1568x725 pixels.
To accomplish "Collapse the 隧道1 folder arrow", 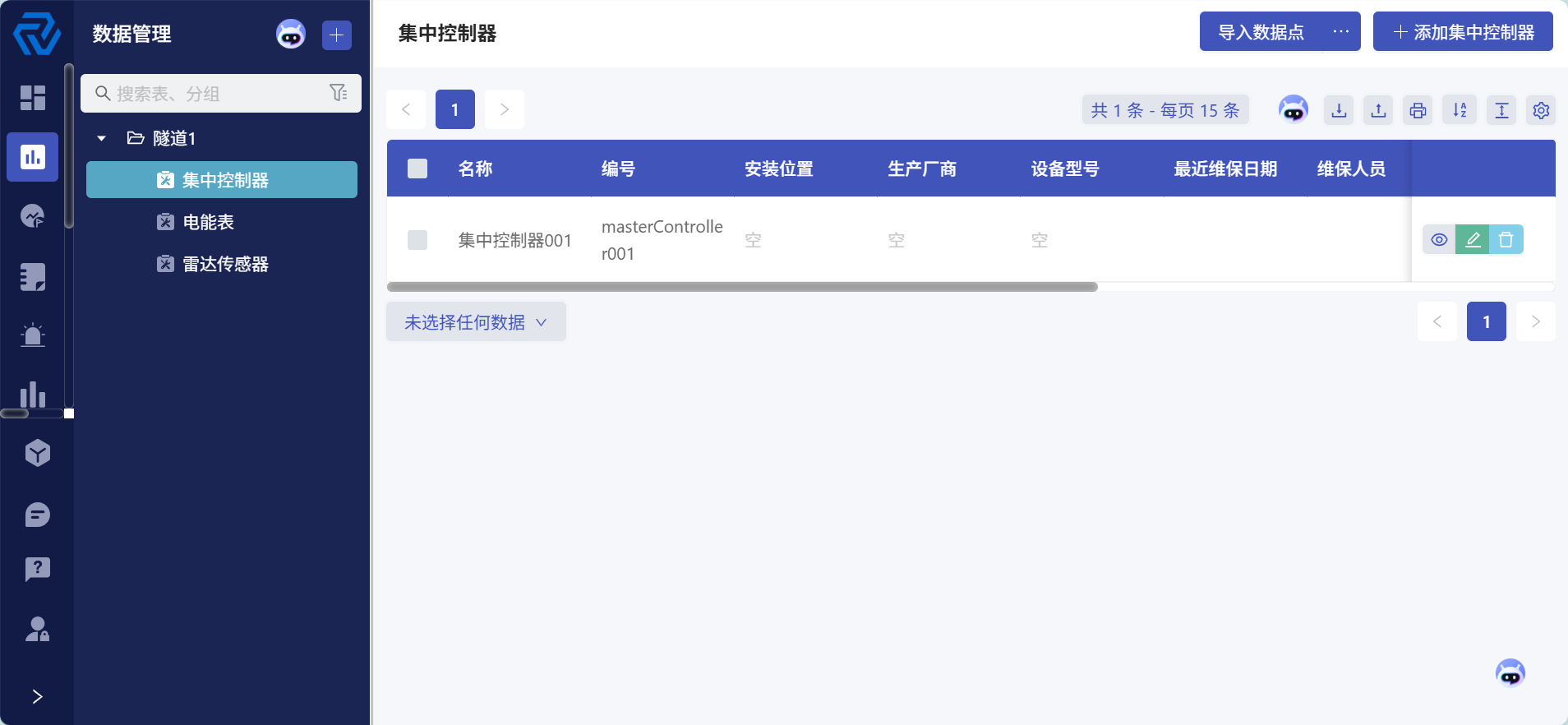I will point(102,138).
